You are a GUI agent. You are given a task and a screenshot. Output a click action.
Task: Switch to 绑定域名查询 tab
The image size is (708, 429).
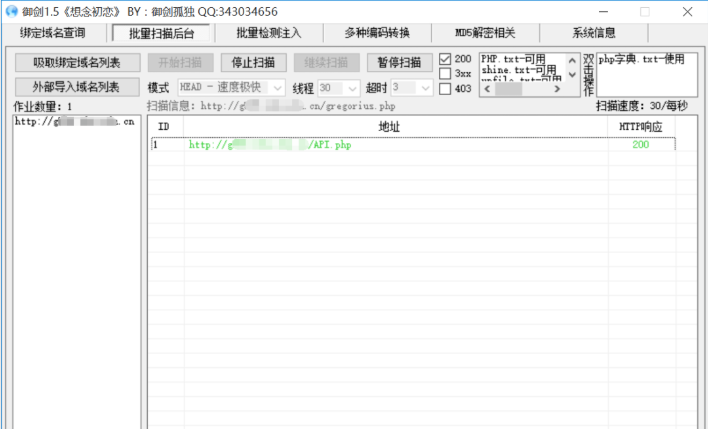tap(53, 33)
